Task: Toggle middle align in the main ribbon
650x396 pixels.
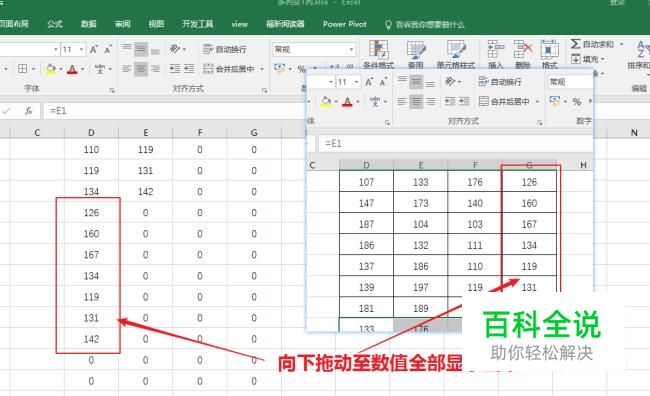Action: tap(141, 49)
